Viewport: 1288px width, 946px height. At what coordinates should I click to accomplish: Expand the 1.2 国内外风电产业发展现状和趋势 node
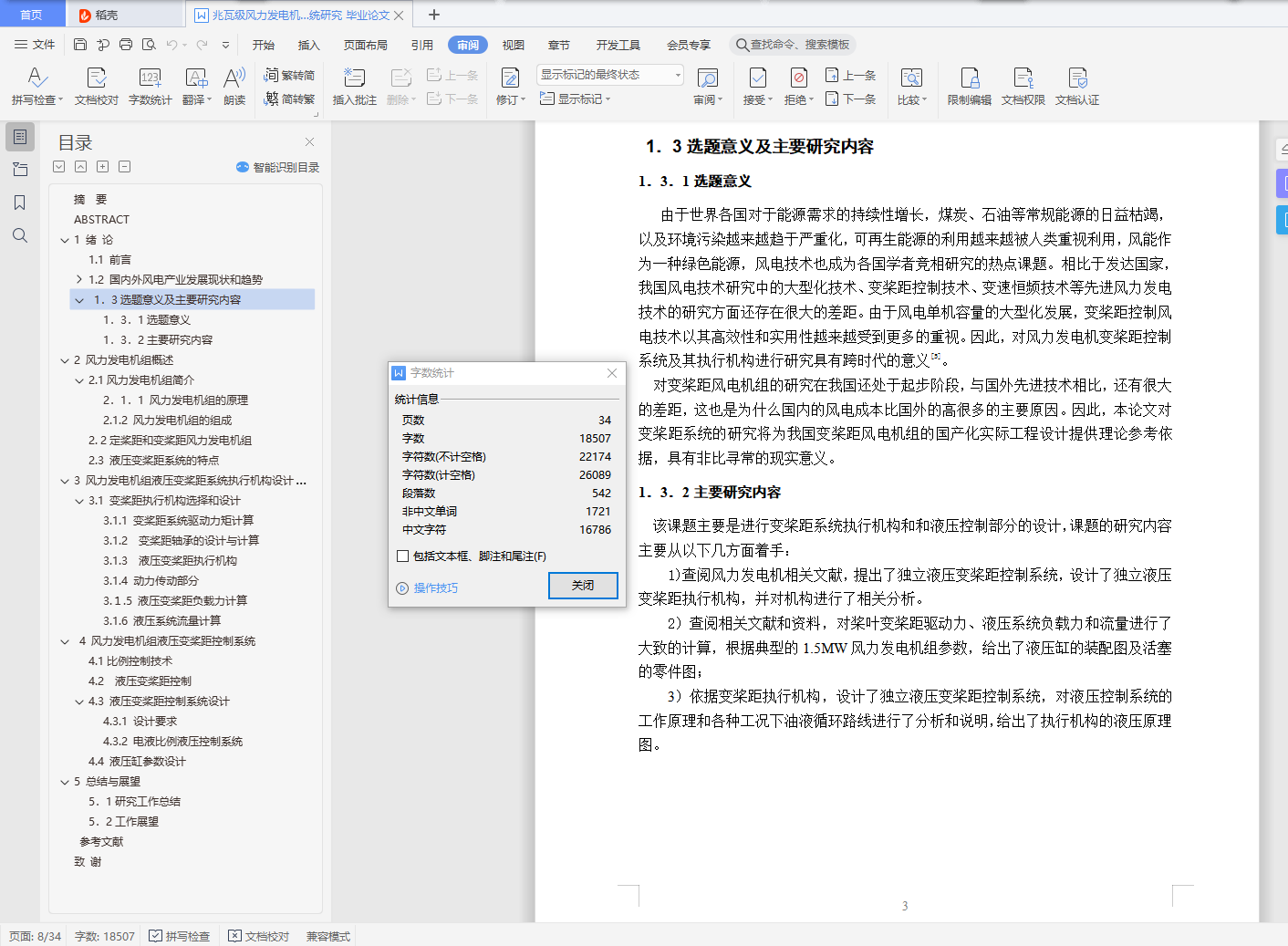click(79, 280)
